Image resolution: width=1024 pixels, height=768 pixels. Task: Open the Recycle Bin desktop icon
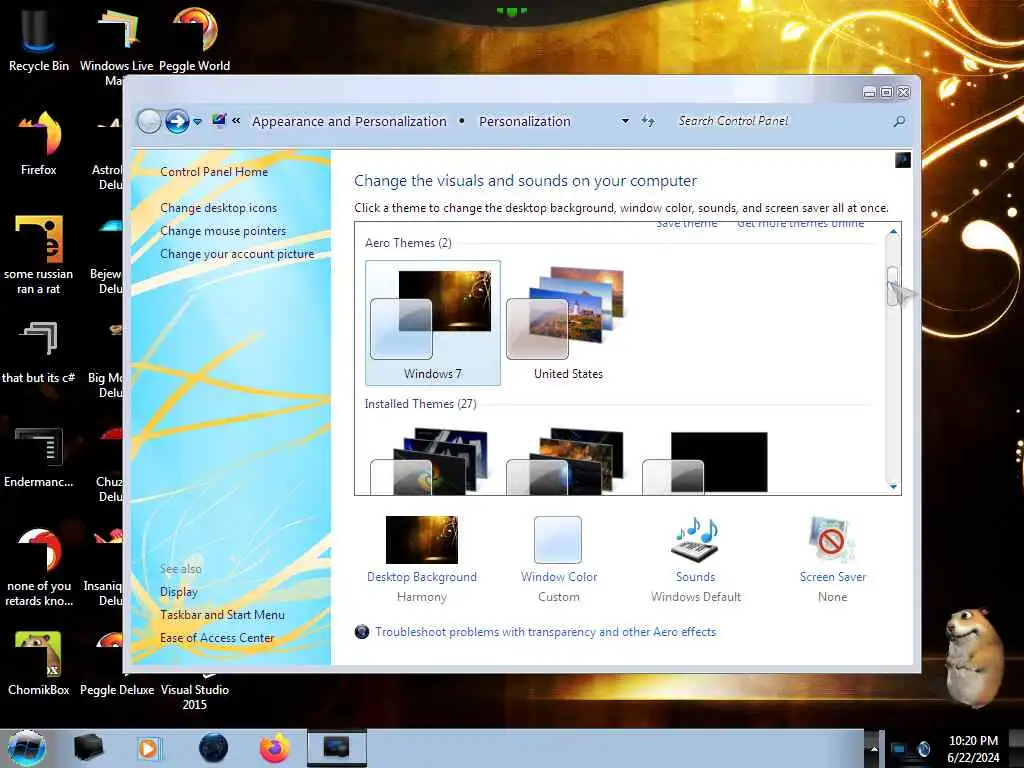coord(38,38)
